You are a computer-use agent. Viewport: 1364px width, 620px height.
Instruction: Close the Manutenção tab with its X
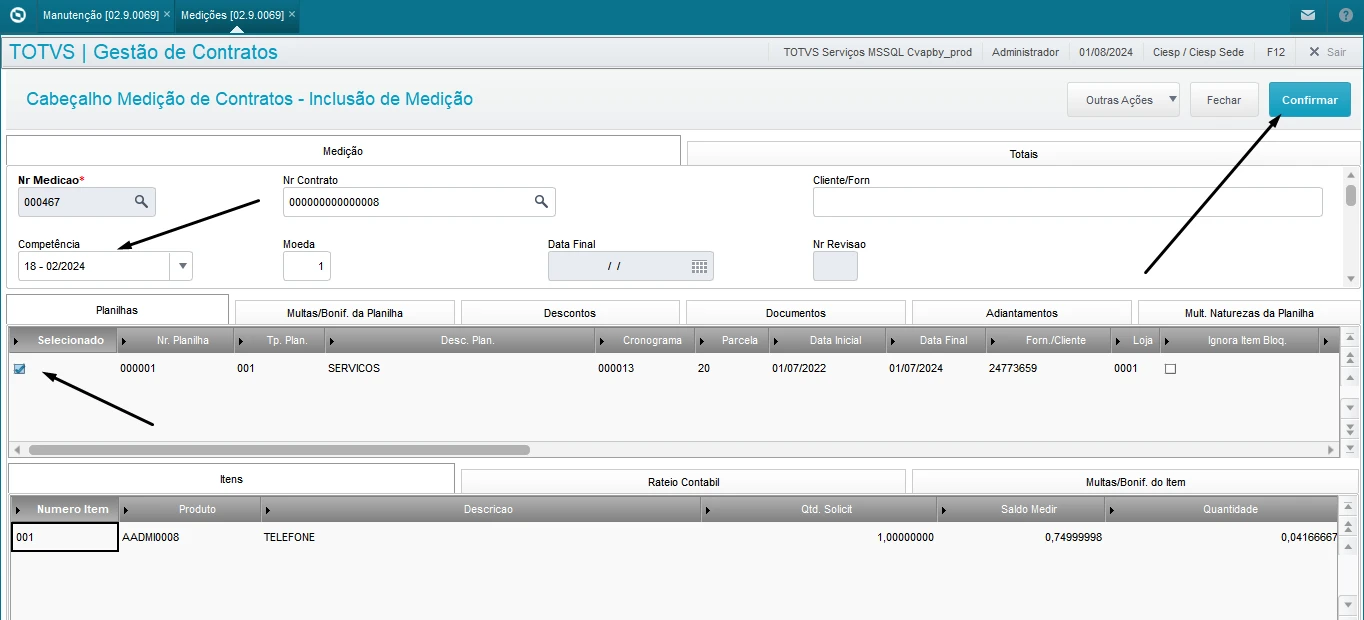pos(167,15)
